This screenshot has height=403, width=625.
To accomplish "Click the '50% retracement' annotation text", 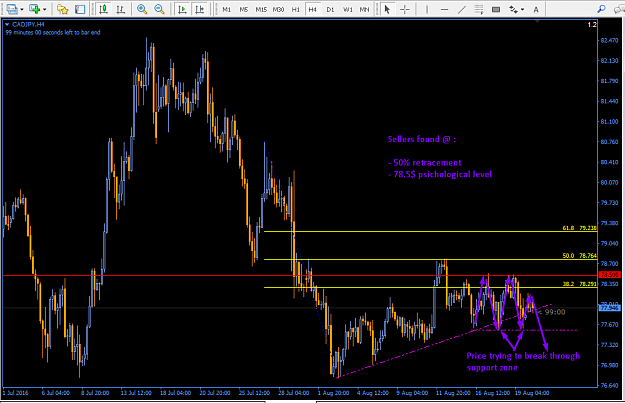I will [x=425, y=163].
